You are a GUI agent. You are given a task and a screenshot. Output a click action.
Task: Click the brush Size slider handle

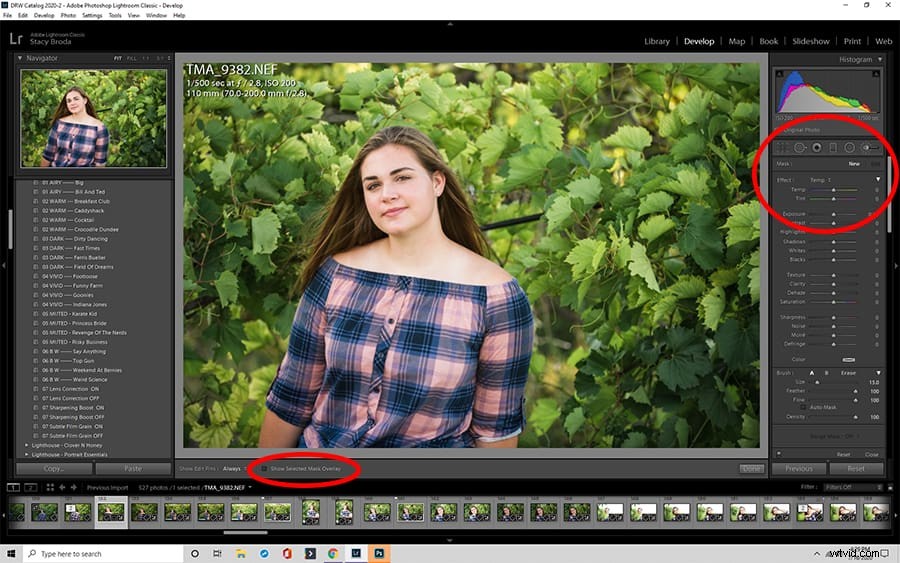817,382
